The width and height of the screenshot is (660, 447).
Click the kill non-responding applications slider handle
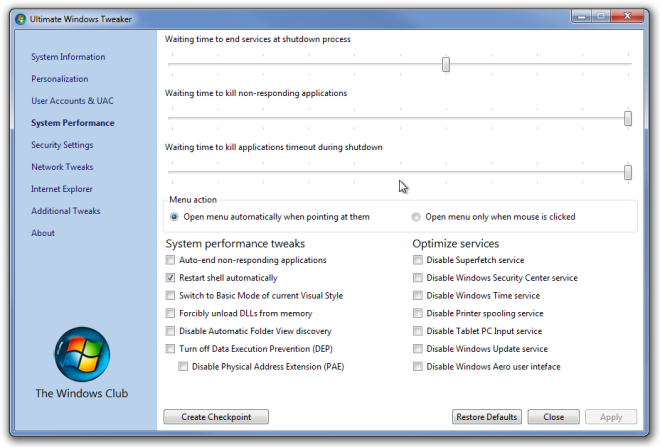(628, 118)
